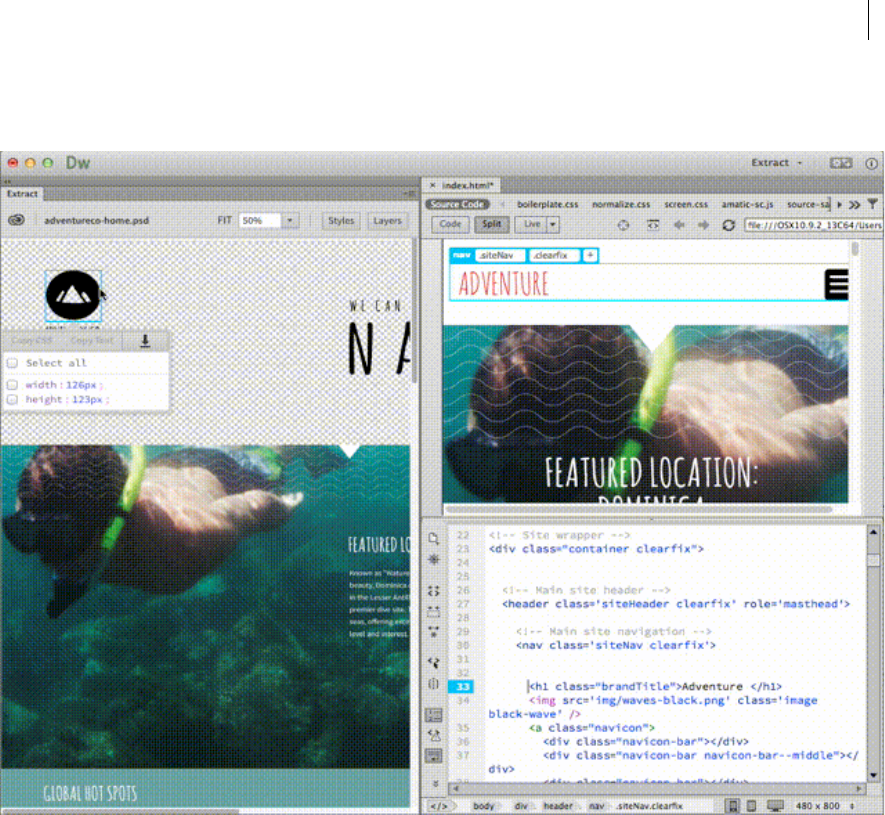Click the info icon in title bar
The width and height of the screenshot is (885, 815).
pos(871,163)
